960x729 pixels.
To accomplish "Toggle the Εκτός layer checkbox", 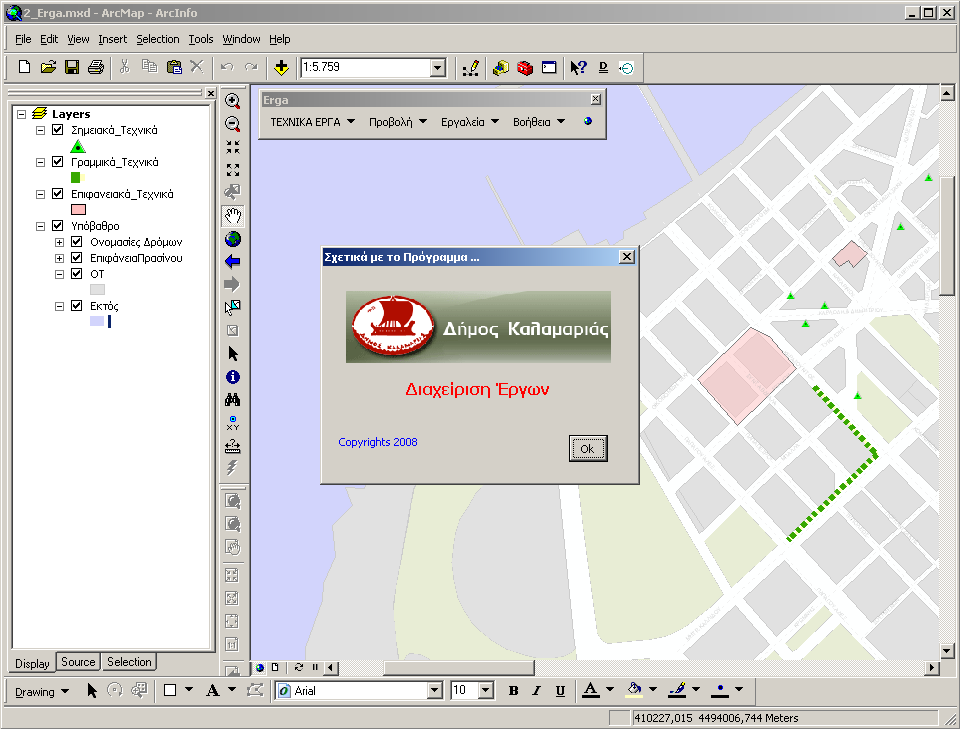I will [x=77, y=305].
